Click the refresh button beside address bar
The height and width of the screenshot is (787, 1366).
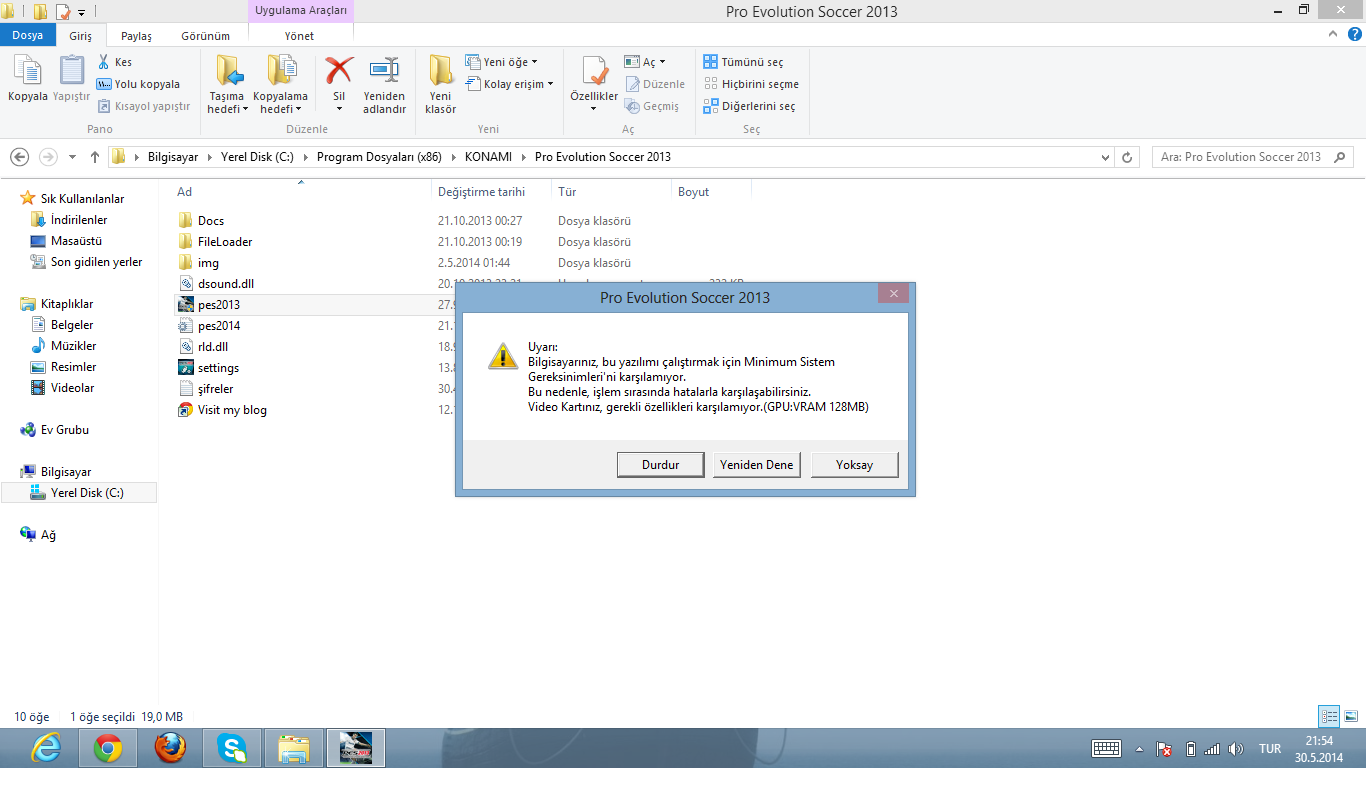coord(1128,157)
